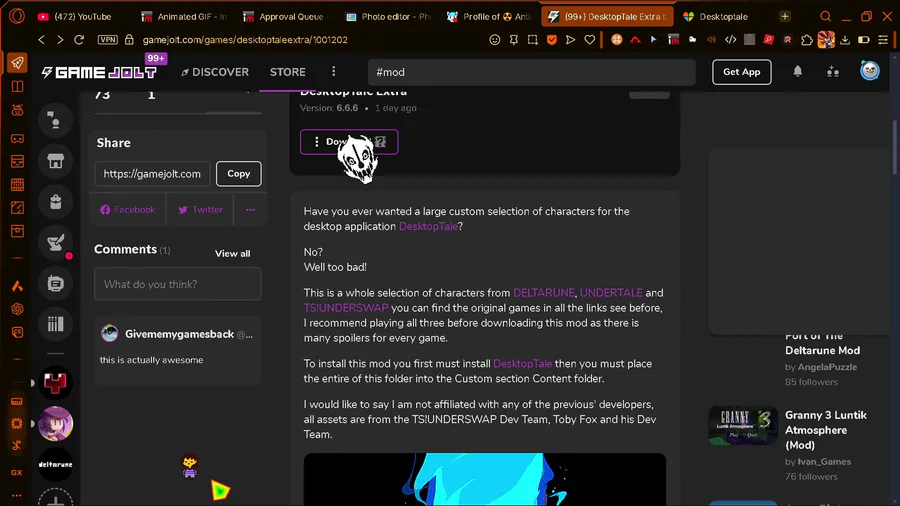Open the UNDERTALE link

611,293
